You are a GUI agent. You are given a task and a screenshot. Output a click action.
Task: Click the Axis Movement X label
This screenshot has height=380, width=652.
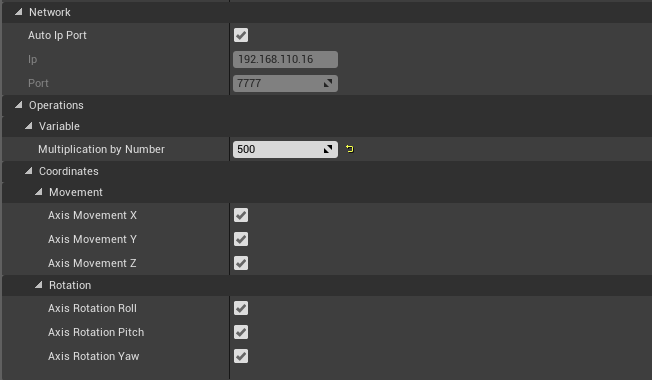pyautogui.click(x=92, y=215)
